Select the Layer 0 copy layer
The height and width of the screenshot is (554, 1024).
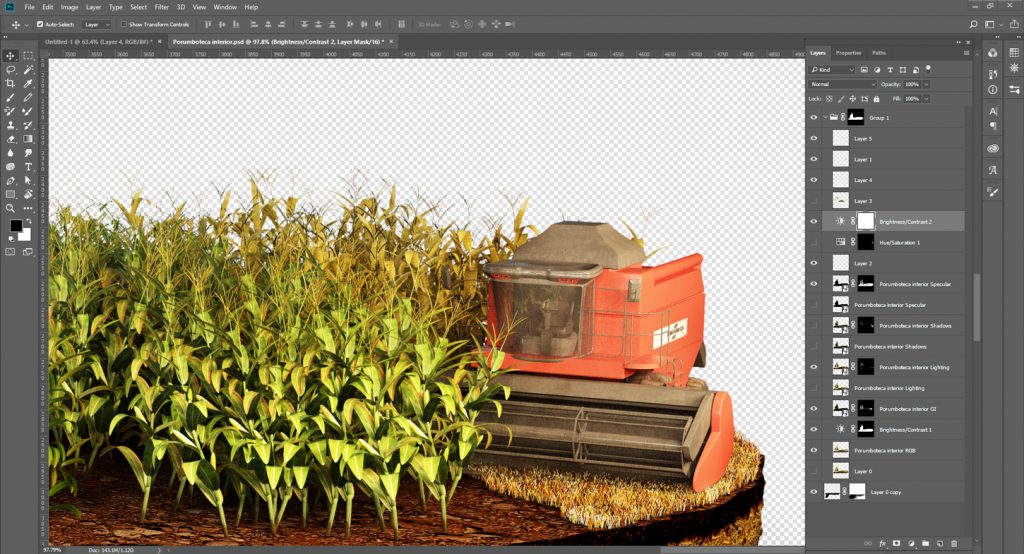pyautogui.click(x=890, y=492)
